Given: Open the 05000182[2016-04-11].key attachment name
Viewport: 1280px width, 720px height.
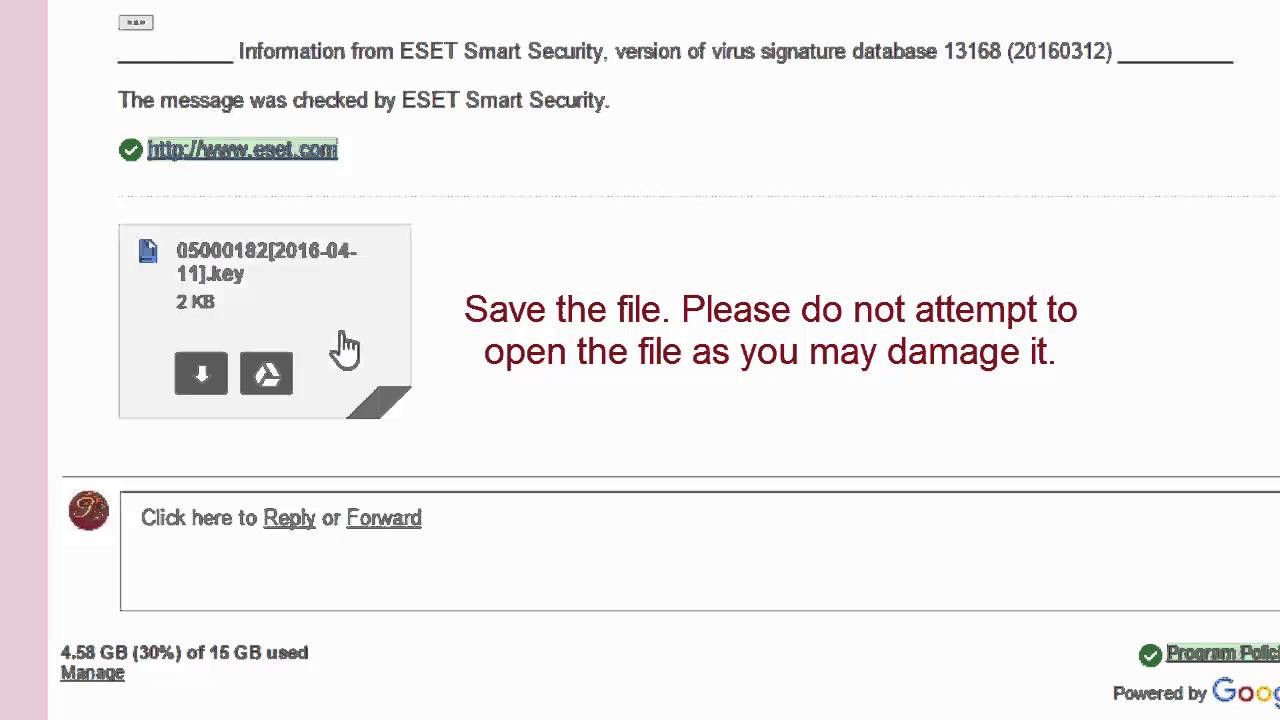Looking at the screenshot, I should coord(265,262).
